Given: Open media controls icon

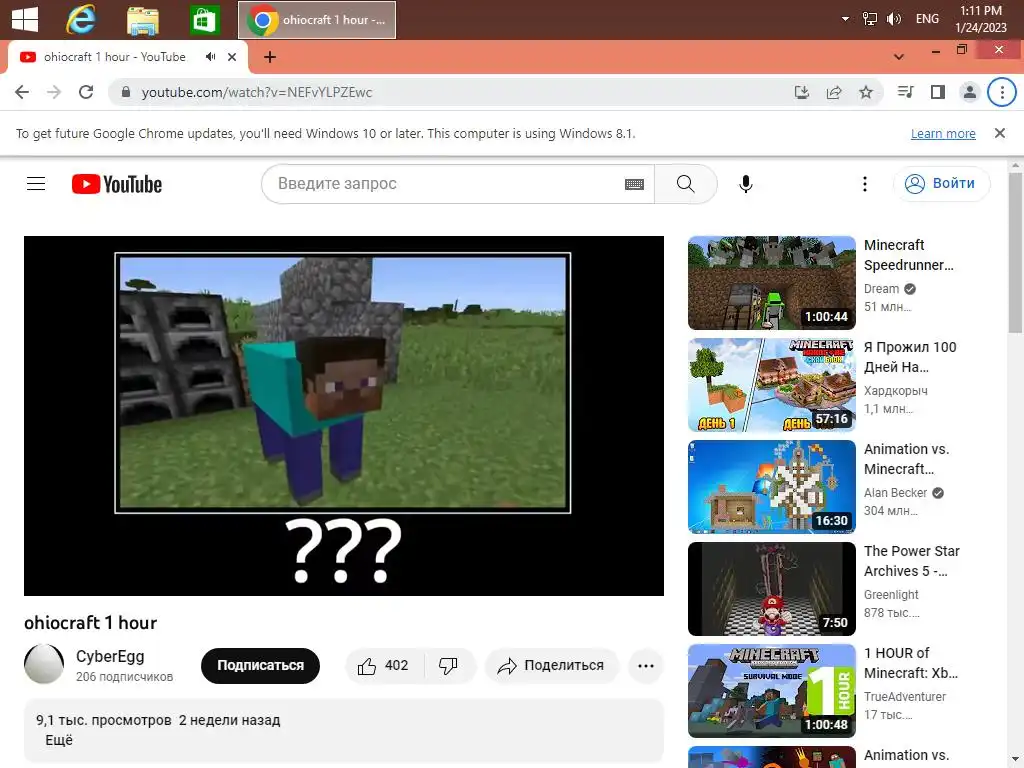Looking at the screenshot, I should click(905, 92).
